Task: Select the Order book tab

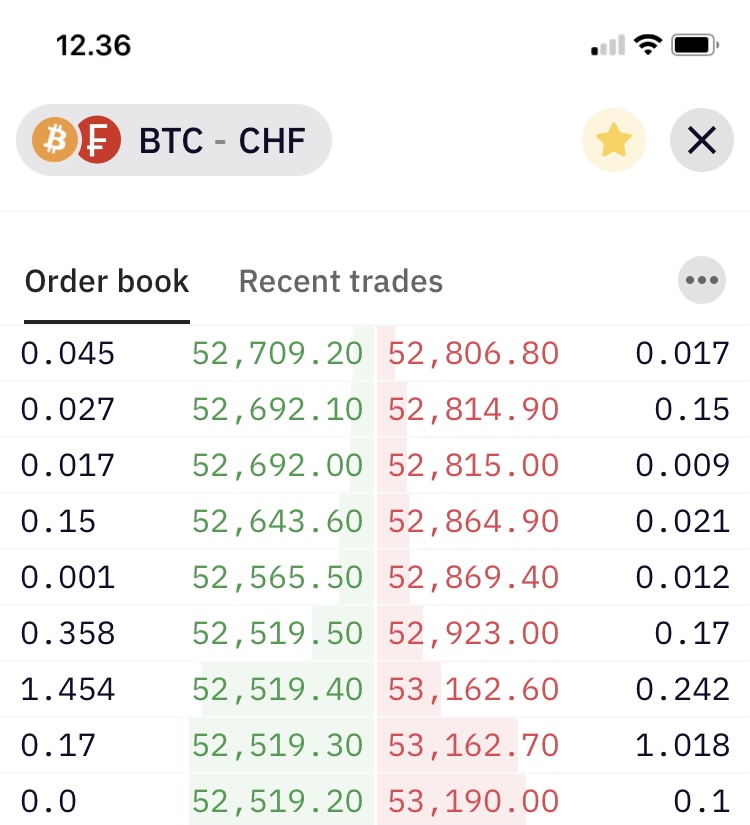Action: (107, 281)
